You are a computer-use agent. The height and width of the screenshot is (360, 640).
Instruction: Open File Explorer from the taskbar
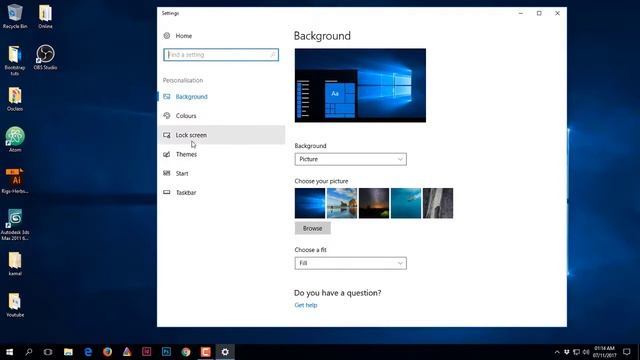coord(68,352)
